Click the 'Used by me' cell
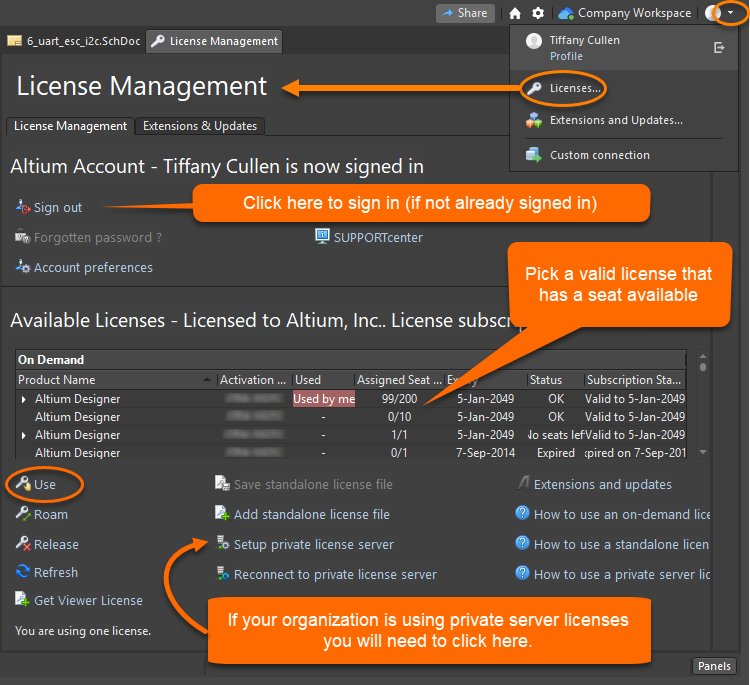 324,399
